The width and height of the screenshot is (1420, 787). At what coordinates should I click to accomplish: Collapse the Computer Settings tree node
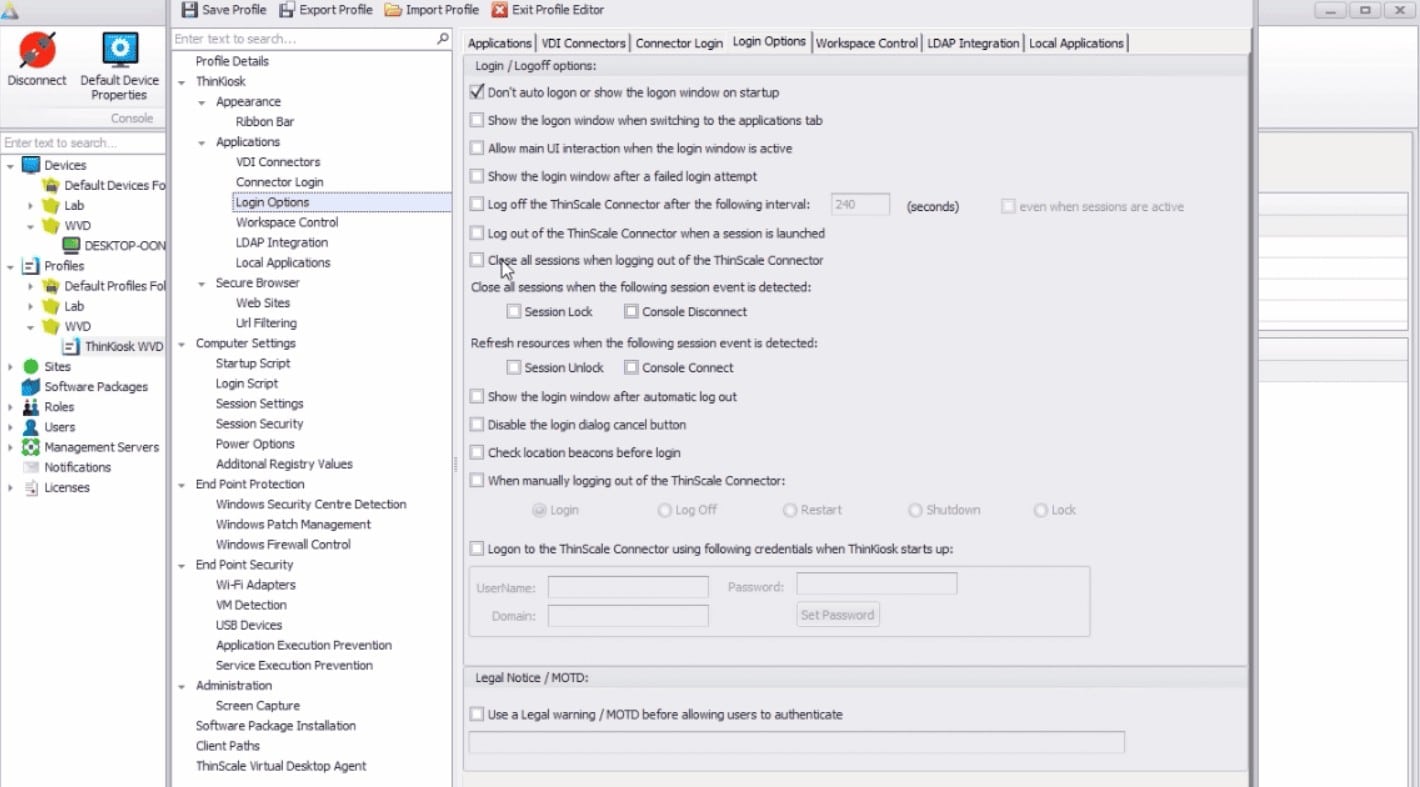coord(182,344)
